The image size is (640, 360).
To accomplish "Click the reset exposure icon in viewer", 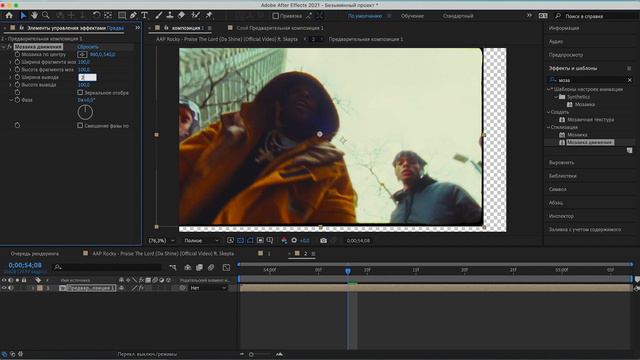I will click(x=294, y=240).
